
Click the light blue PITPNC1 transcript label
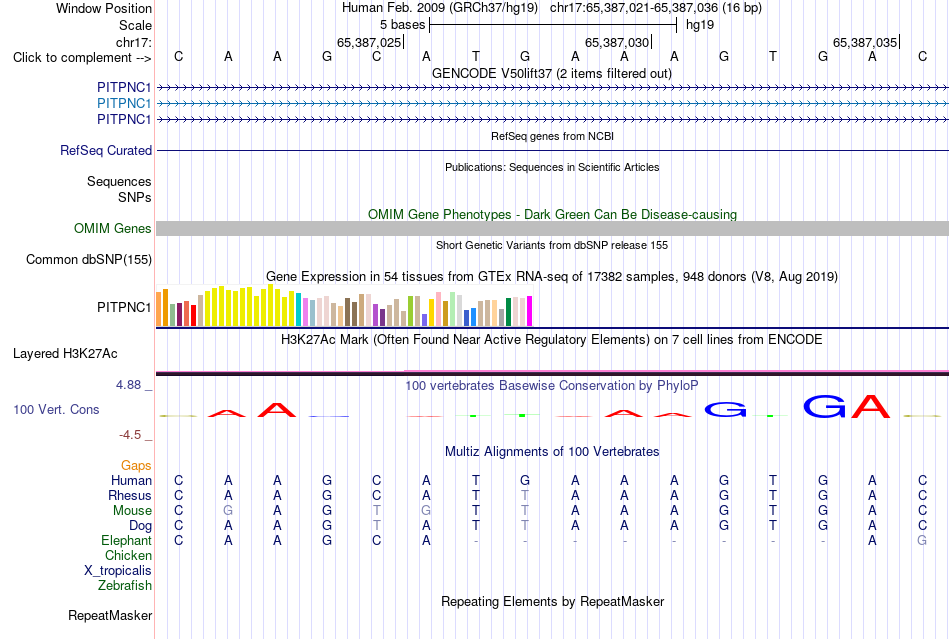[124, 104]
